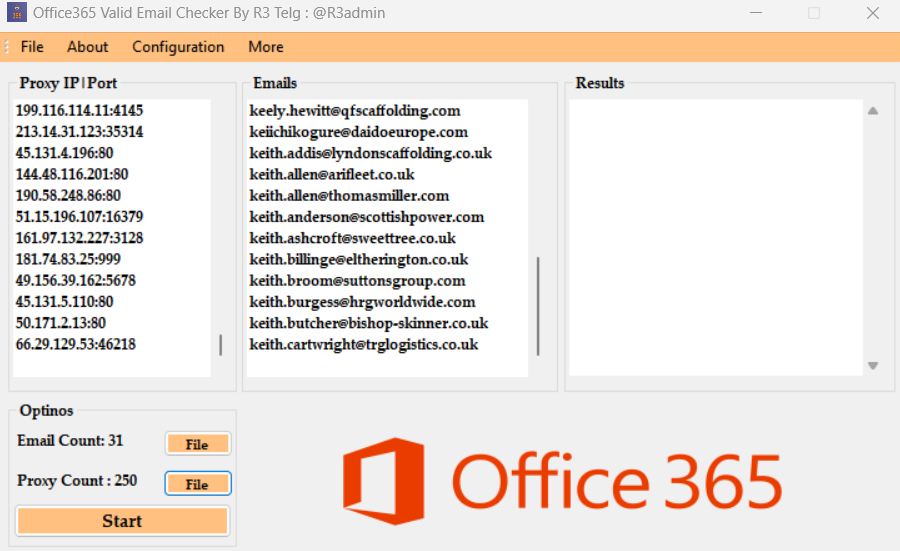Select proxy 45.131.4.196:80
The height and width of the screenshot is (551, 900).
[64, 153]
